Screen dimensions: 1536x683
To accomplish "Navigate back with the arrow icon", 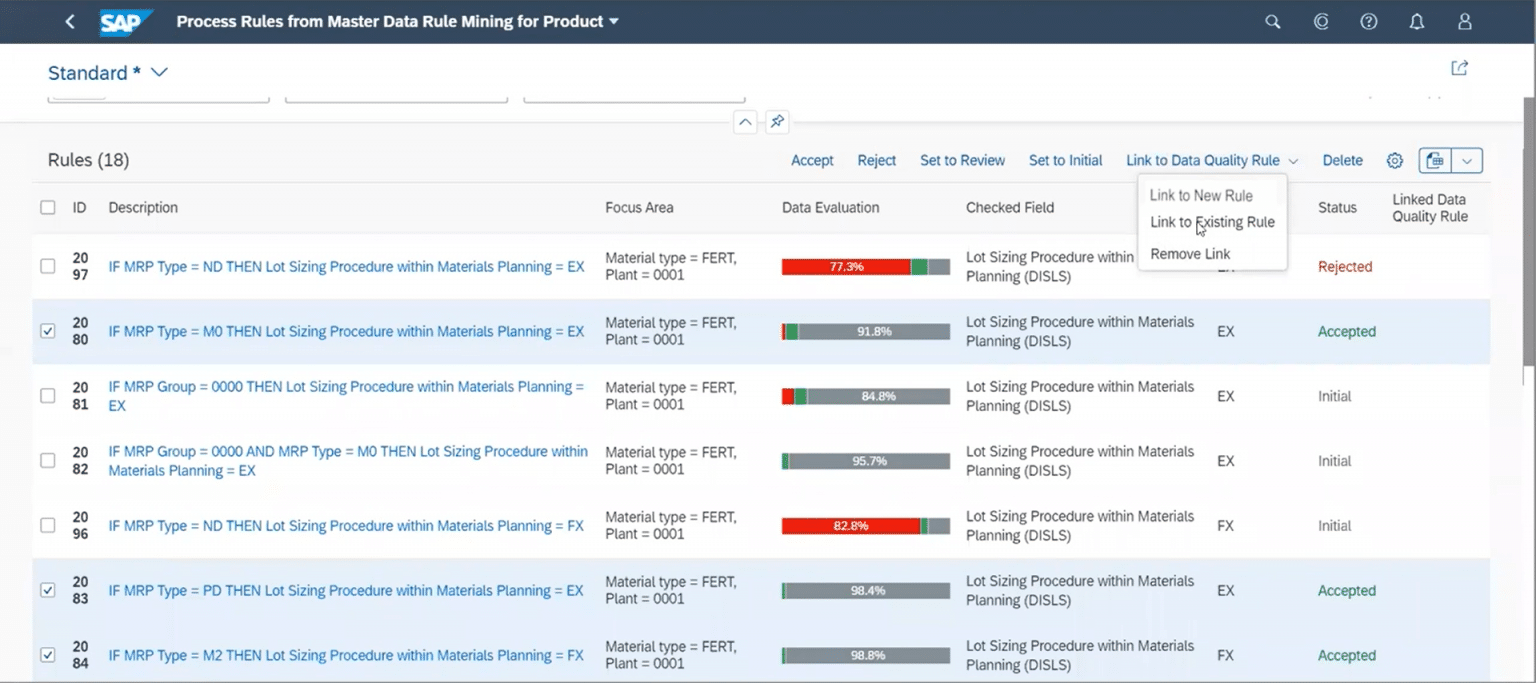I will tap(68, 20).
